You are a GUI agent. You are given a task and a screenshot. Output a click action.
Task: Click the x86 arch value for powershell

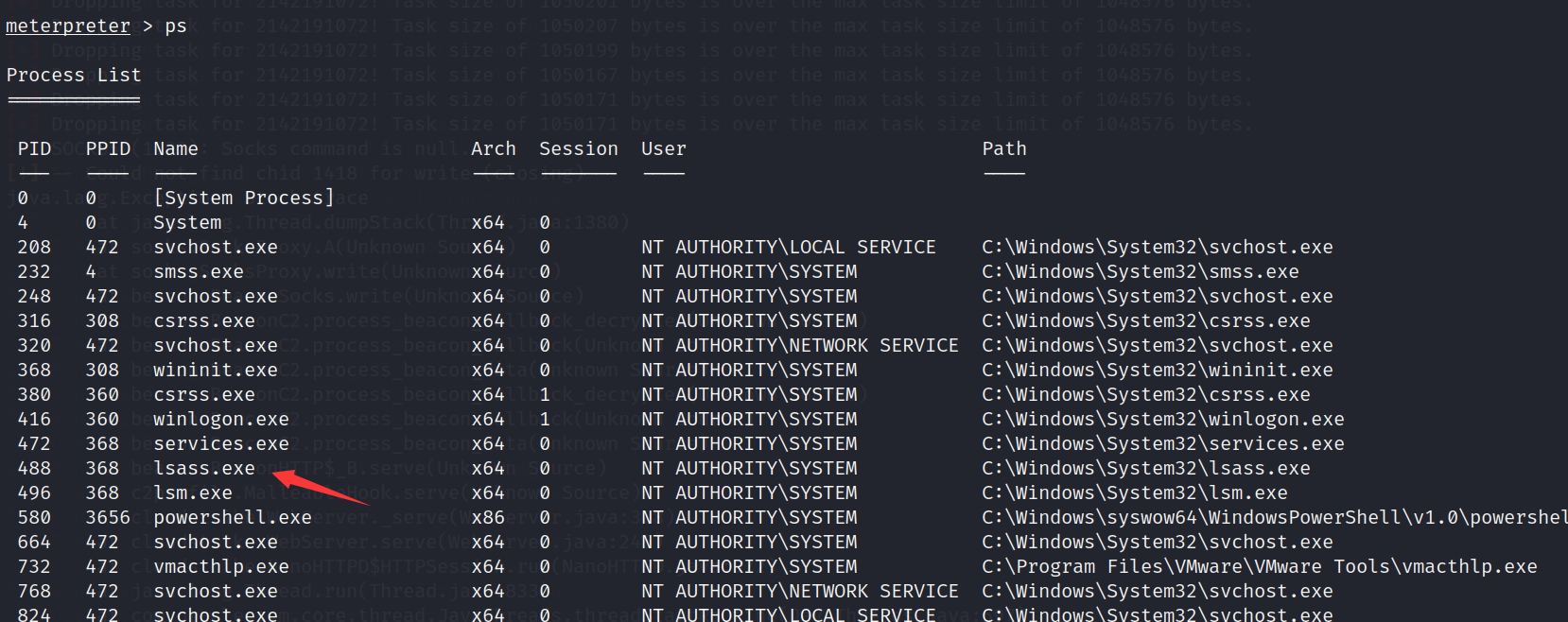tap(488, 517)
